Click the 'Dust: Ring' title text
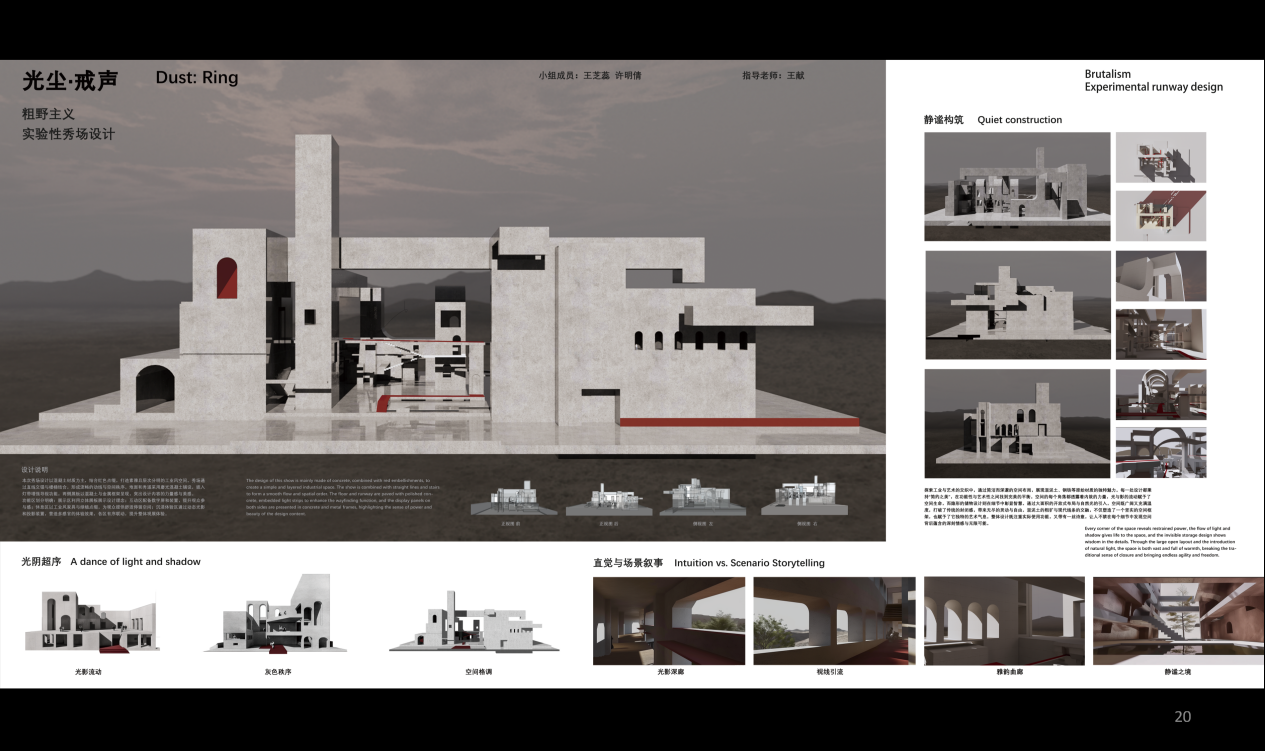The width and height of the screenshot is (1265, 751). point(197,78)
